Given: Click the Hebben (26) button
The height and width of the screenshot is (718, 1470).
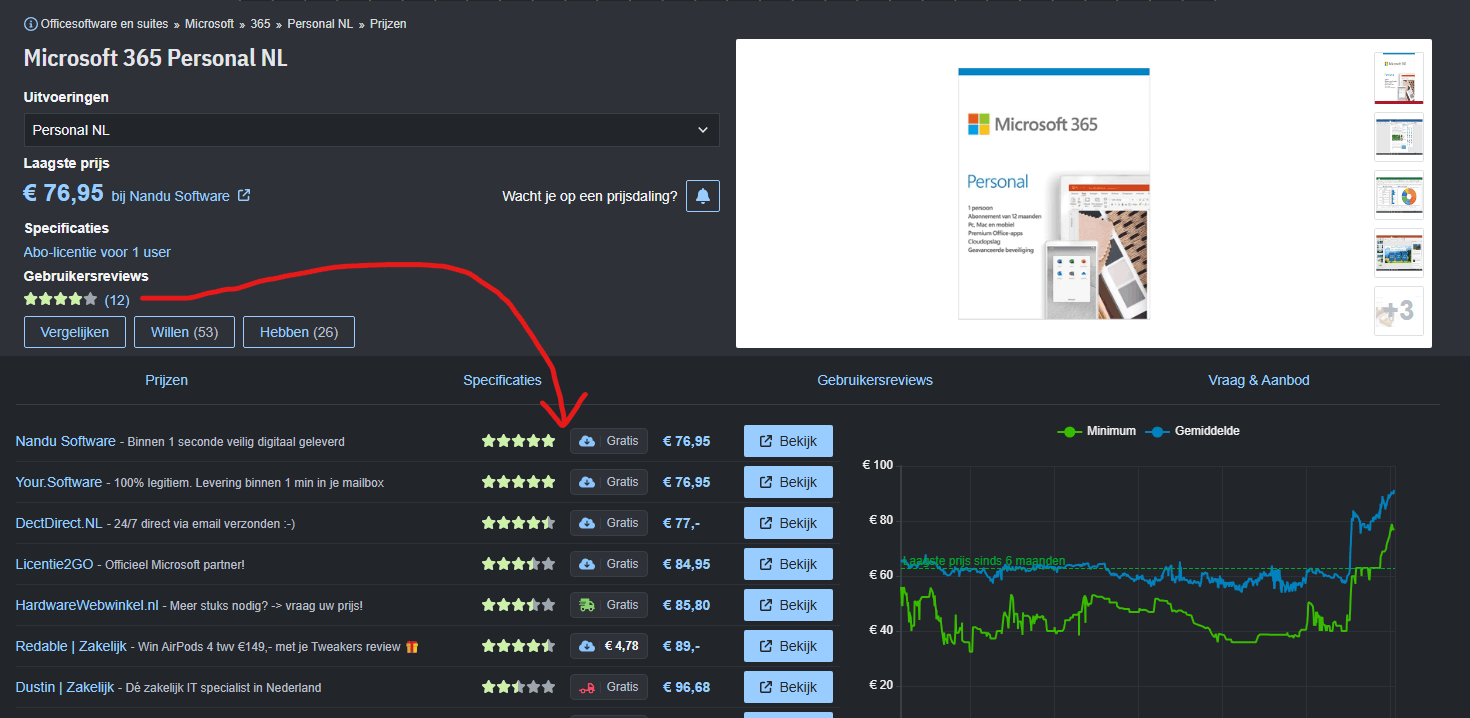Looking at the screenshot, I should (x=298, y=332).
